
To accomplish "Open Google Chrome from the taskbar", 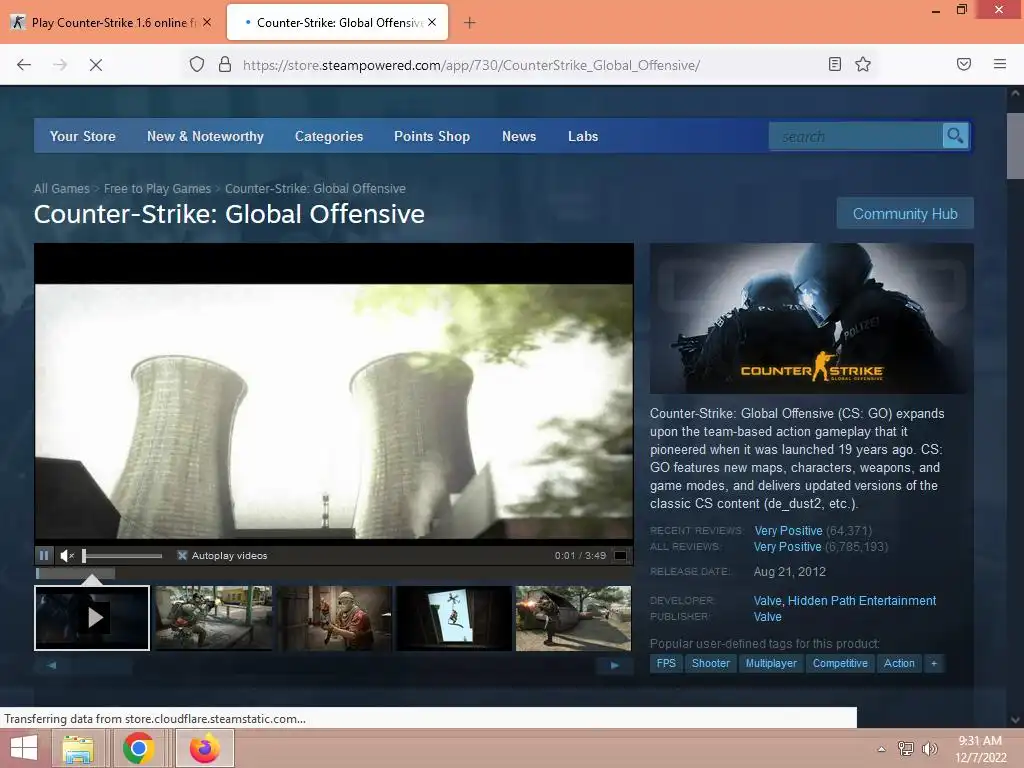I will click(x=138, y=749).
